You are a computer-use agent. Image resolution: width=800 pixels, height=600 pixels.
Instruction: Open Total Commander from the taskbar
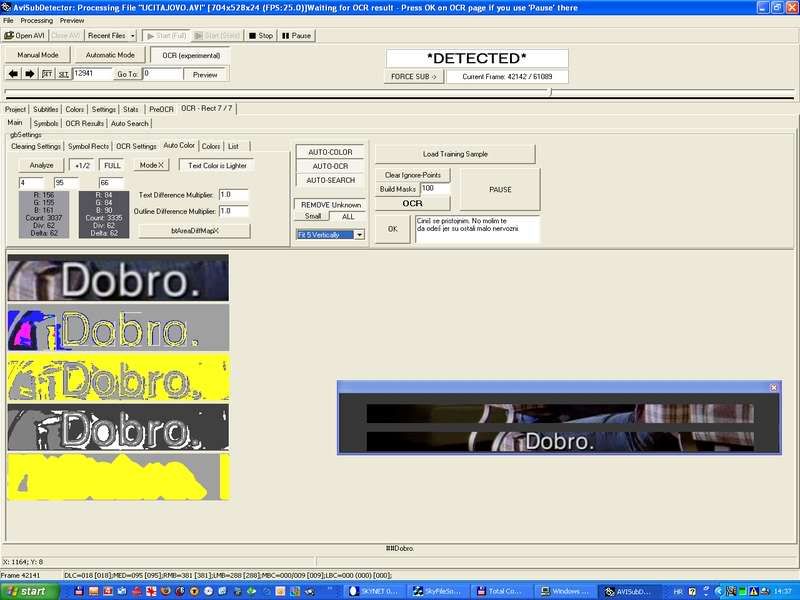(x=503, y=591)
